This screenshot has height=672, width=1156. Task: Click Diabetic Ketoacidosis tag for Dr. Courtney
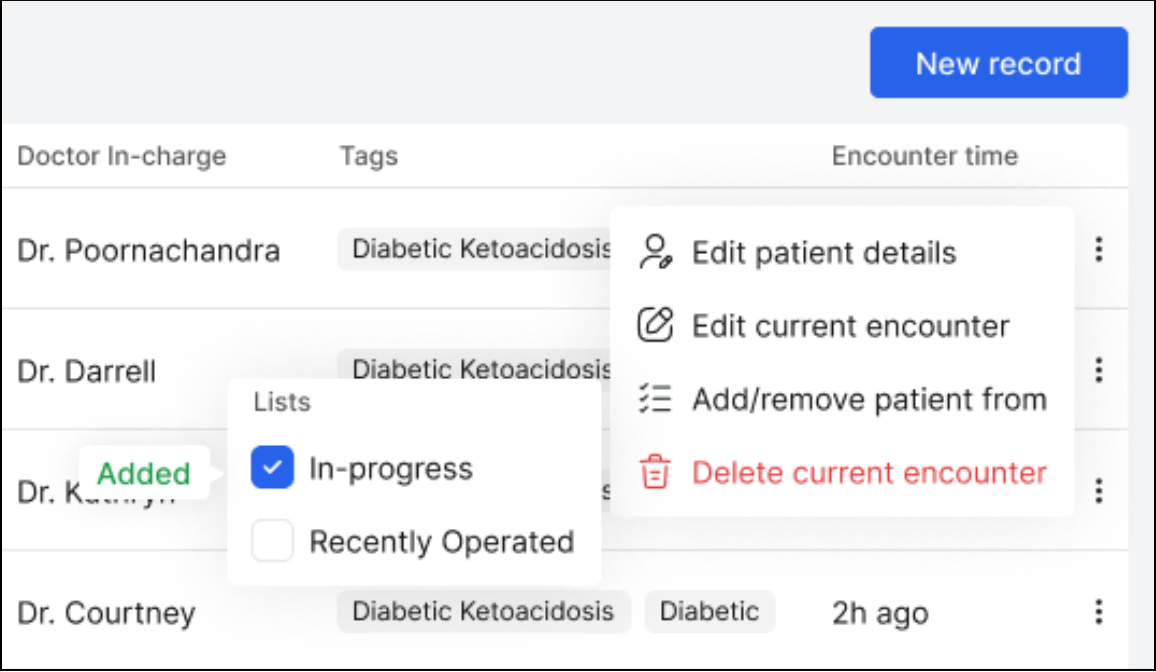click(483, 611)
